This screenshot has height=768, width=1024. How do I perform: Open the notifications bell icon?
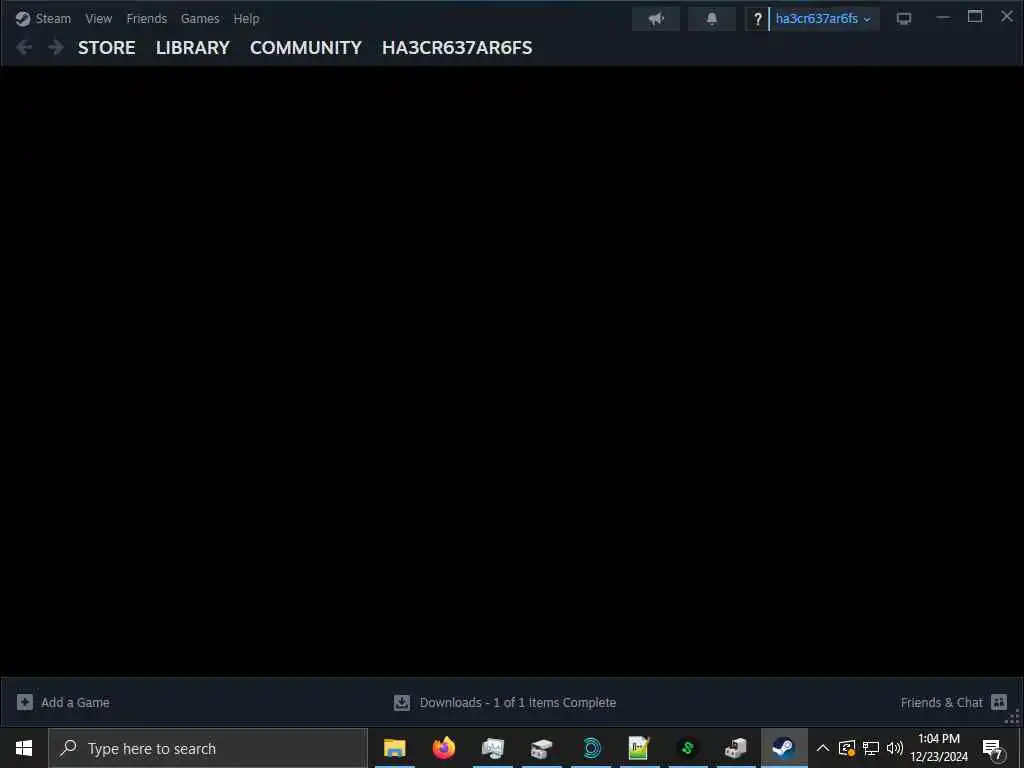[712, 19]
